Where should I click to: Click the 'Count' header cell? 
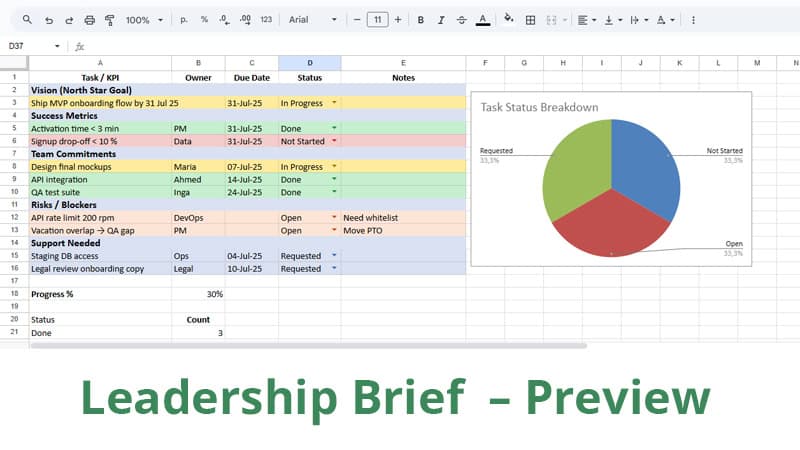198,319
